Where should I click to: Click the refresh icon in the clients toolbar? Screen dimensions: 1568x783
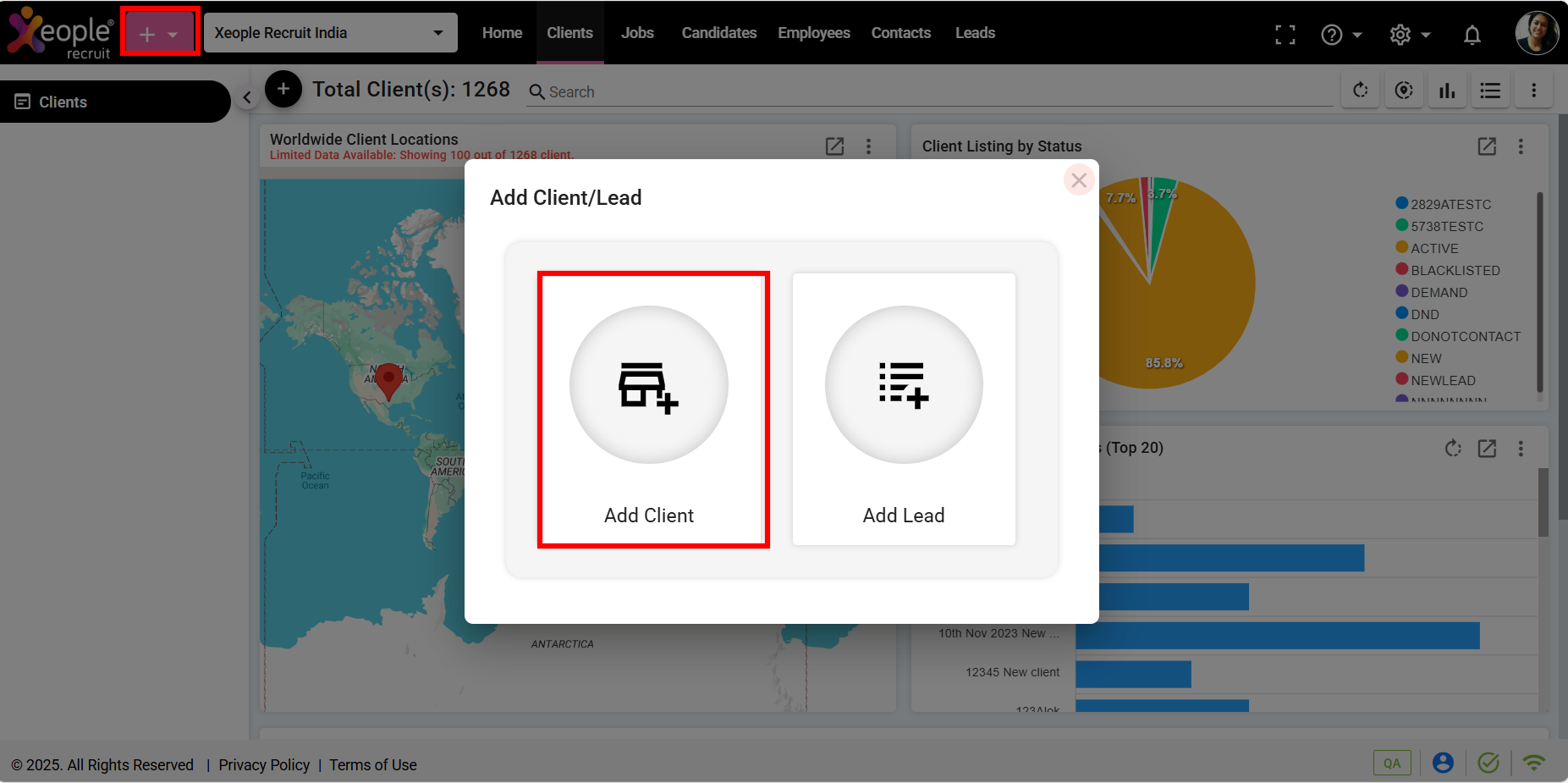[x=1361, y=90]
